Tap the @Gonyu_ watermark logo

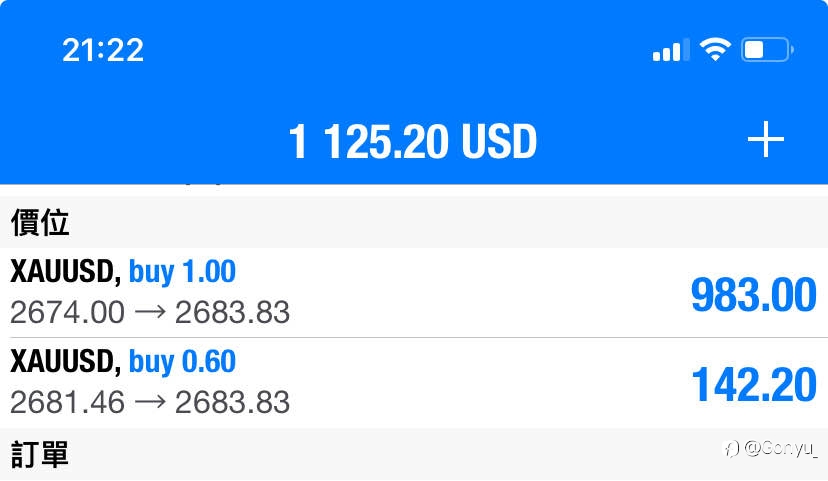coord(770,448)
